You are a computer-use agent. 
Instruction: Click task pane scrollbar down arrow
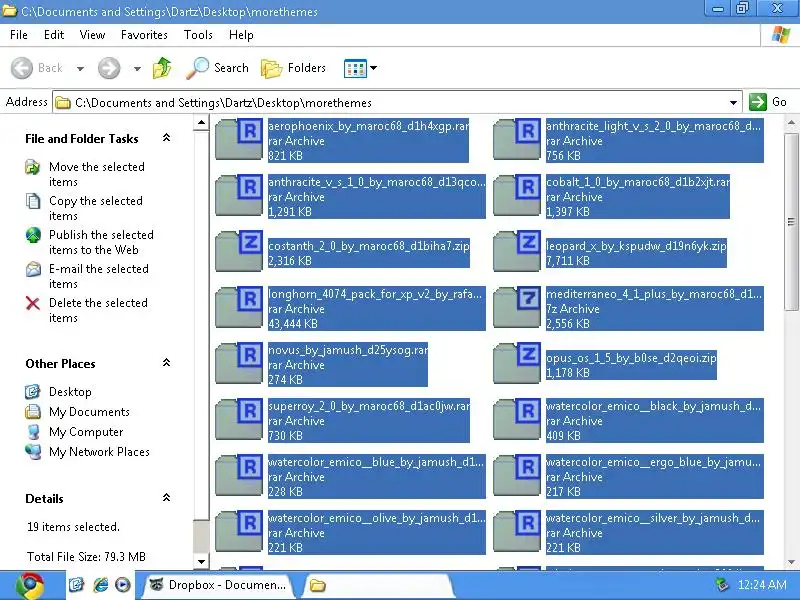point(202,561)
